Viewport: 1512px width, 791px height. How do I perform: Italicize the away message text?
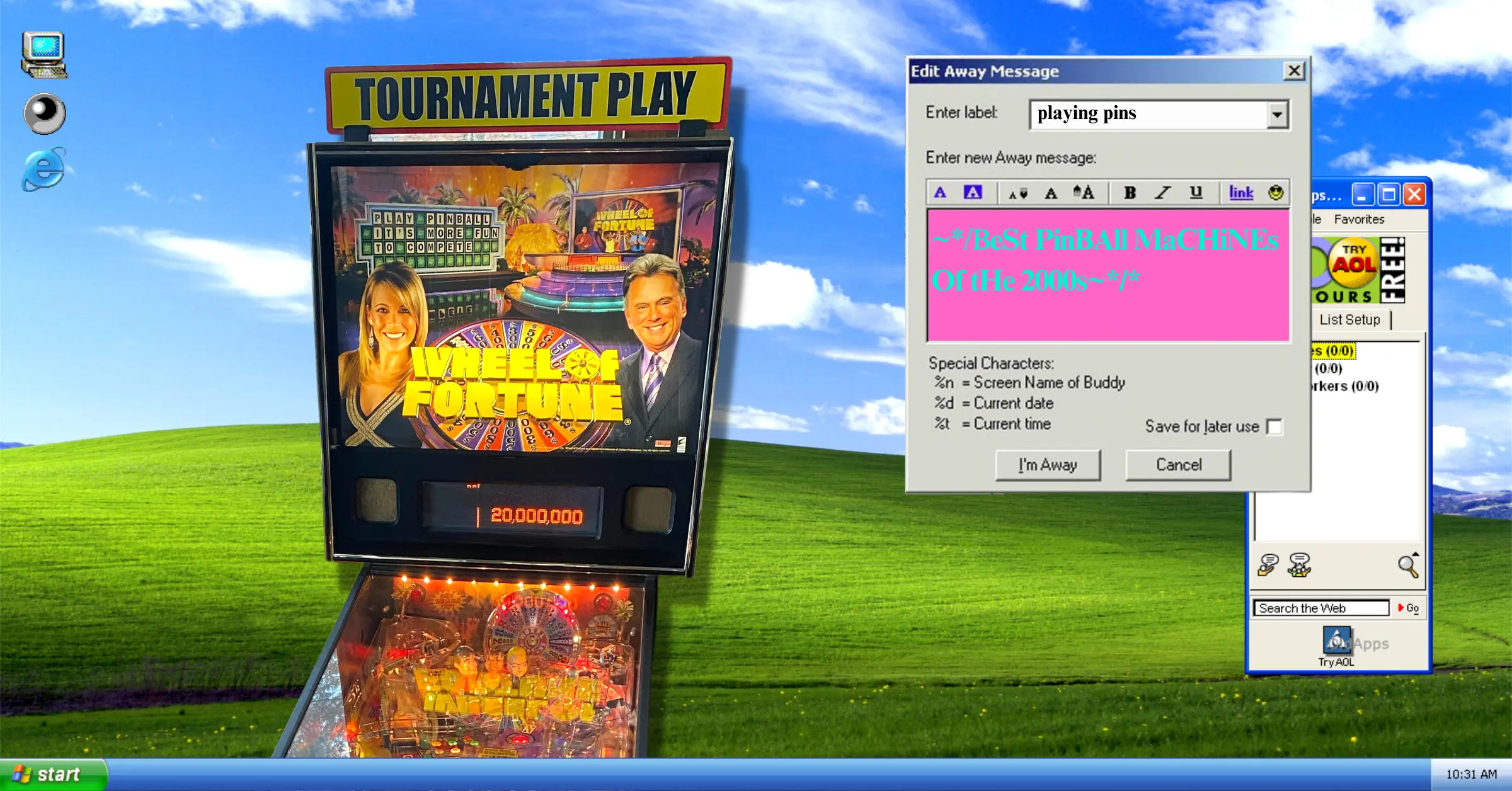tap(1161, 193)
